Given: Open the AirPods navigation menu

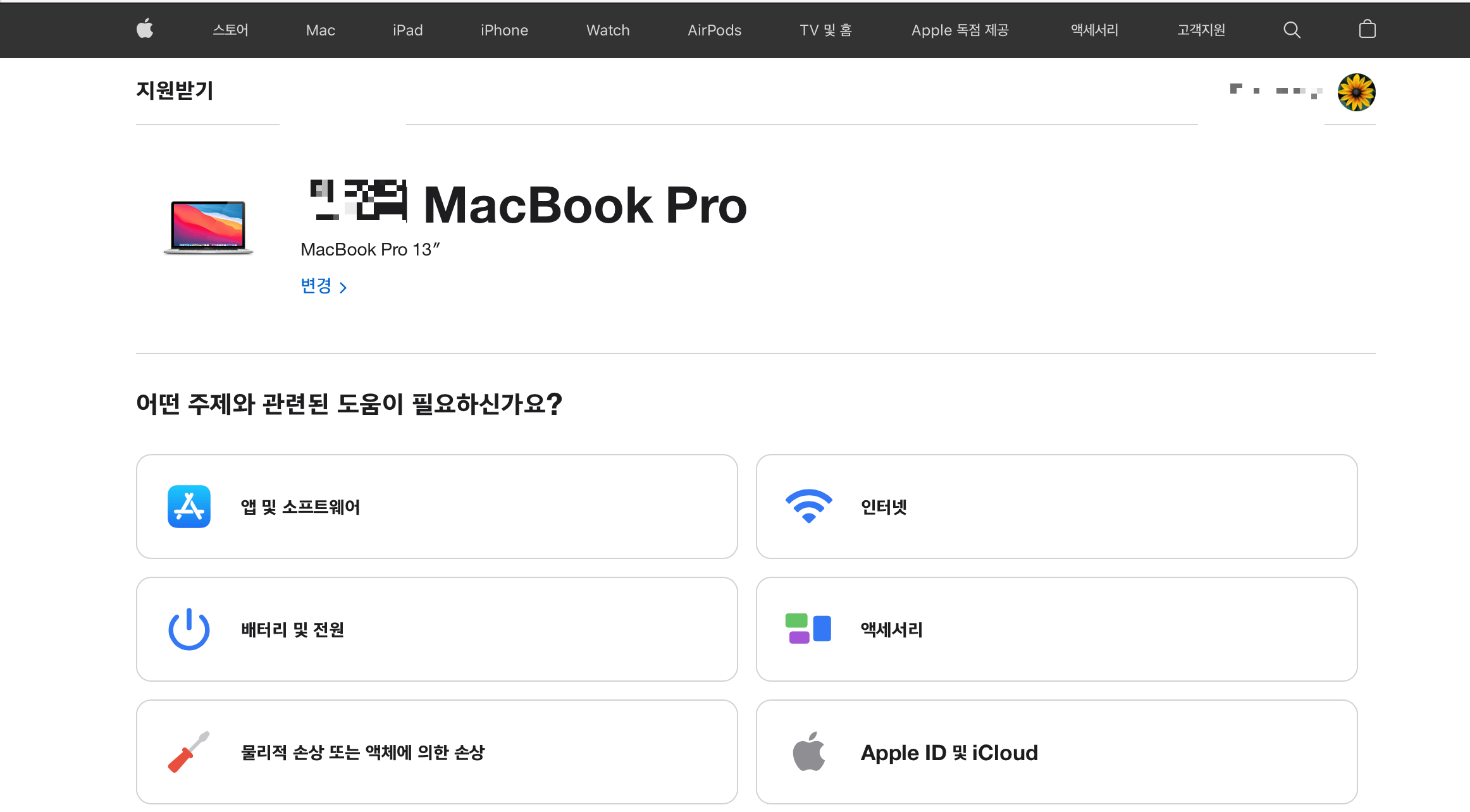Looking at the screenshot, I should 714,29.
